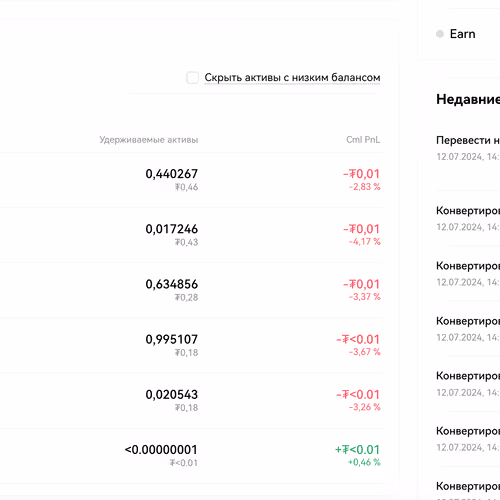Select holdings value 0,017246
This screenshot has height=500, width=500.
coord(172,229)
